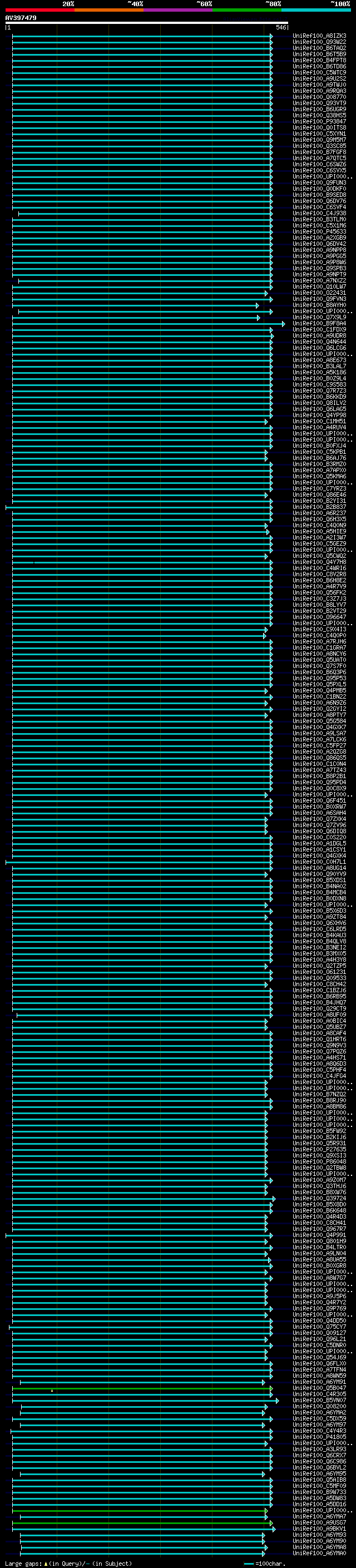Click UniRef100_Q5UBZ7 hit name

click(319, 1026)
